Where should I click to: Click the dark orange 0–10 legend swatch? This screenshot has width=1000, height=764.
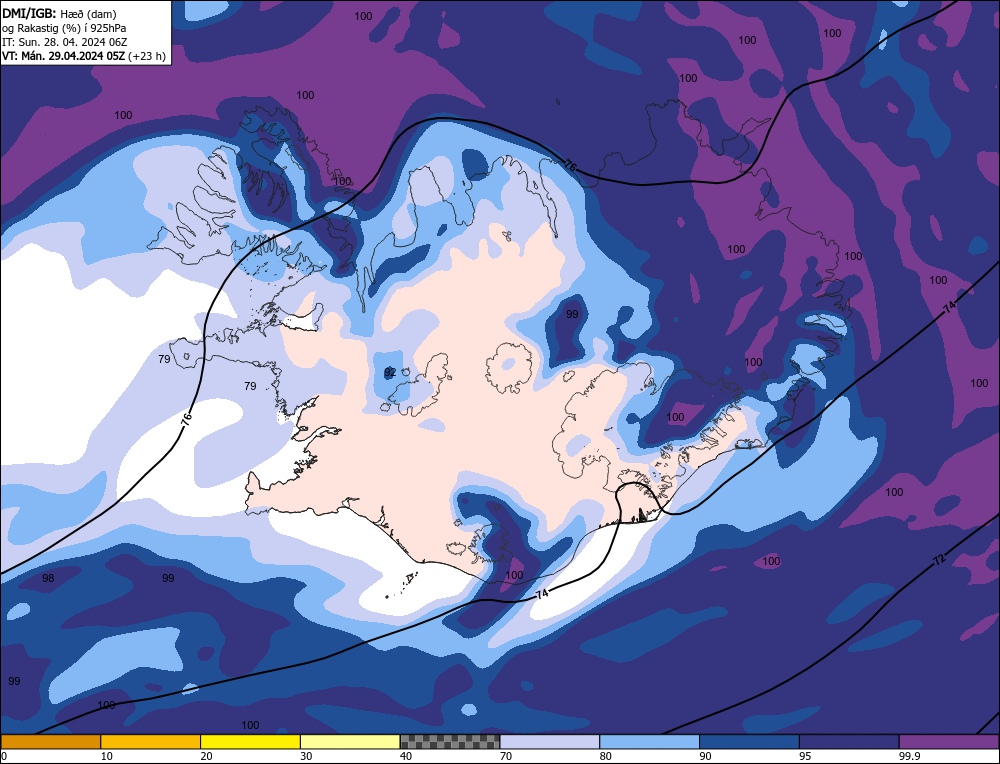point(50,741)
